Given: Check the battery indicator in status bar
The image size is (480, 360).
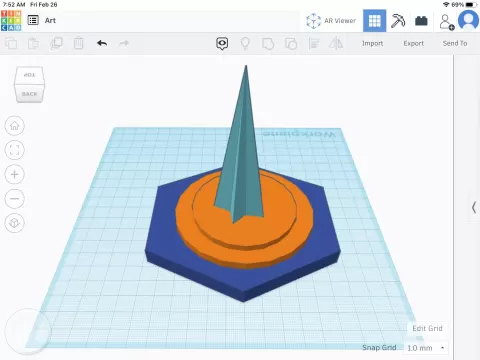Looking at the screenshot, I should tap(471, 5).
